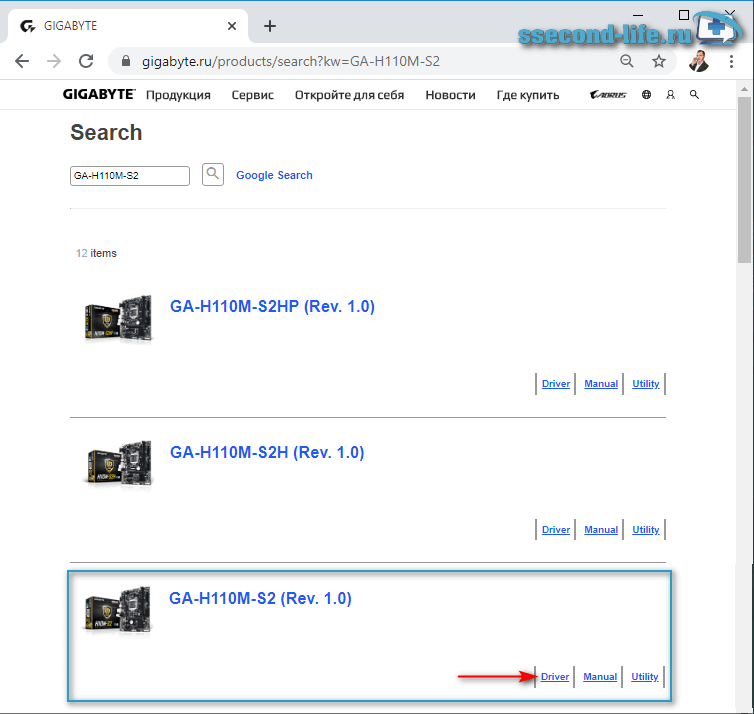Open Manual link for GA-H110M-S2HP
The width and height of the screenshot is (754, 714).
601,384
